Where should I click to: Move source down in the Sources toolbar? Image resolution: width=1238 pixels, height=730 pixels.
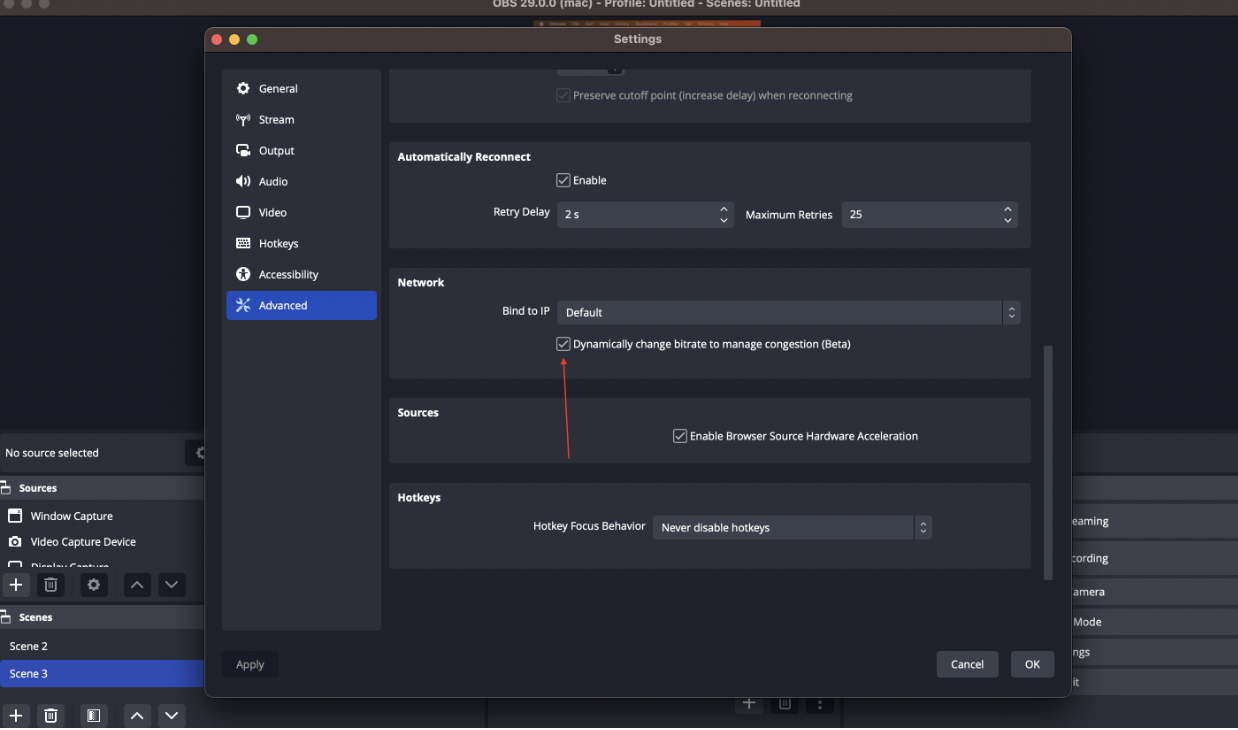[x=172, y=585]
